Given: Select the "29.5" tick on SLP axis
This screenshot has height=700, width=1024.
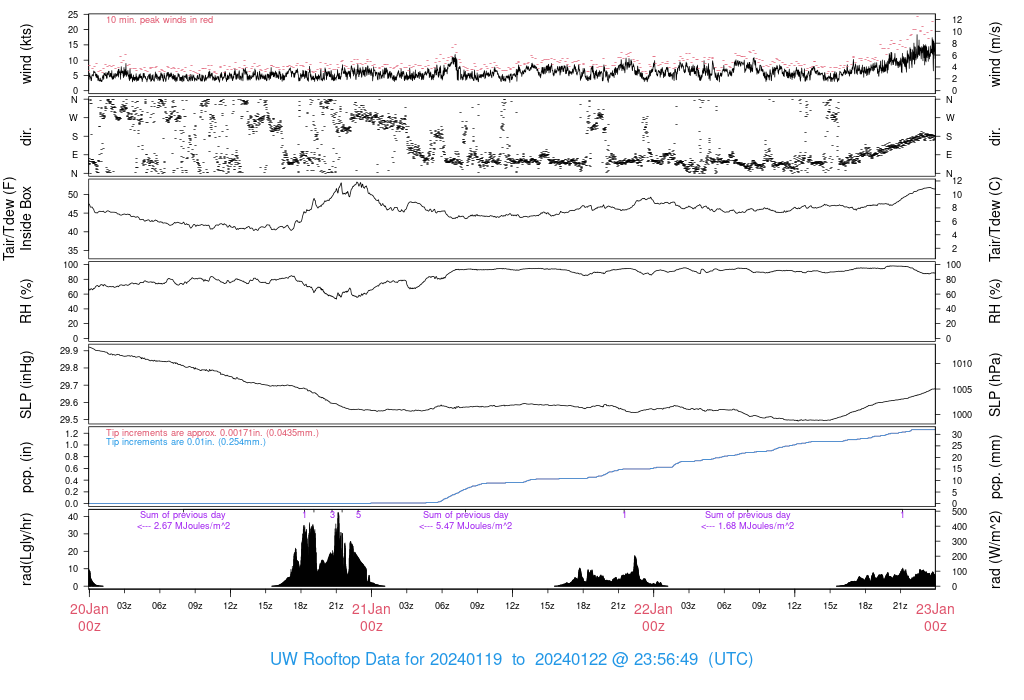Looking at the screenshot, I should click(x=69, y=420).
